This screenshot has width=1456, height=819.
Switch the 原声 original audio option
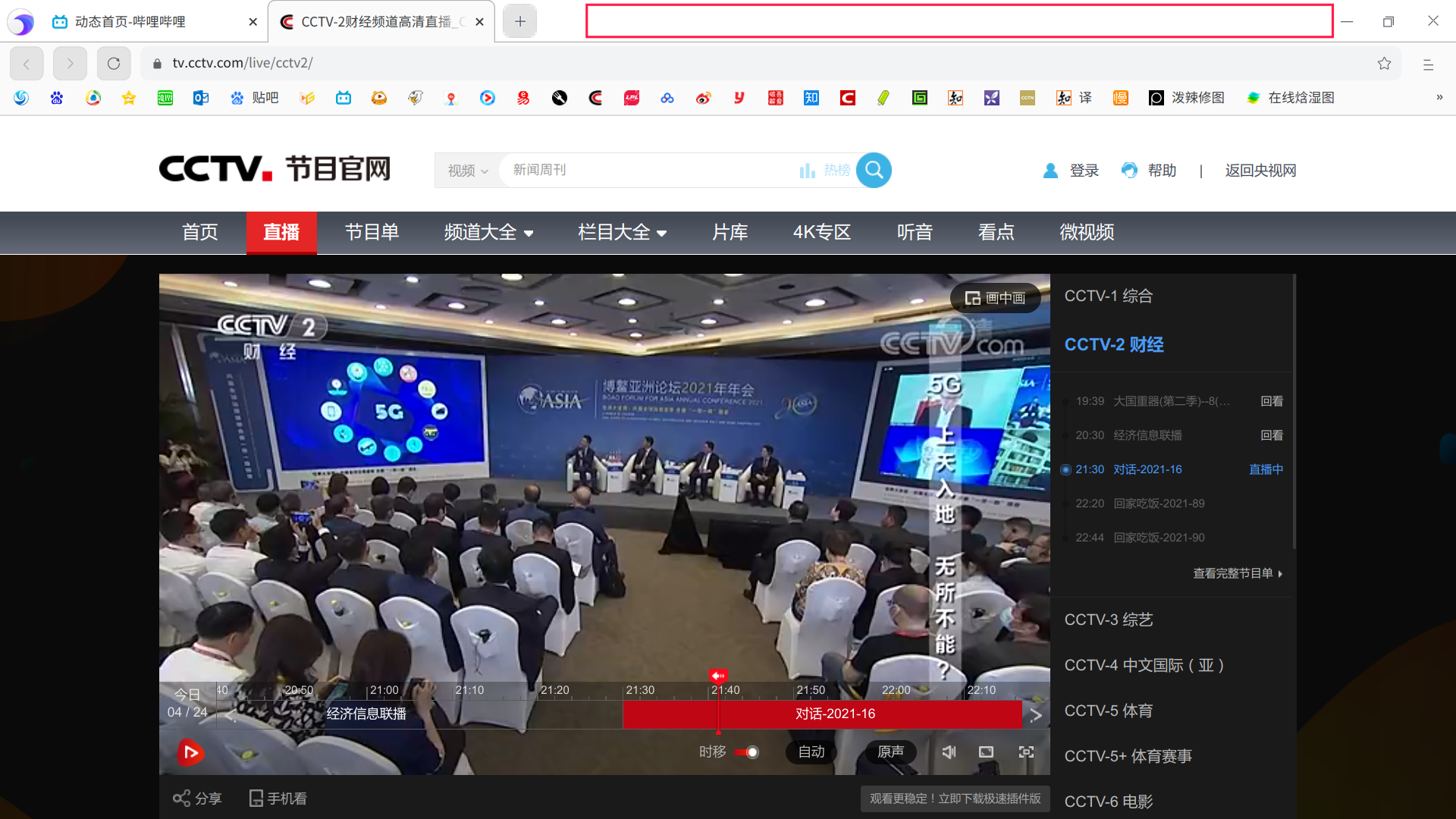tap(890, 752)
